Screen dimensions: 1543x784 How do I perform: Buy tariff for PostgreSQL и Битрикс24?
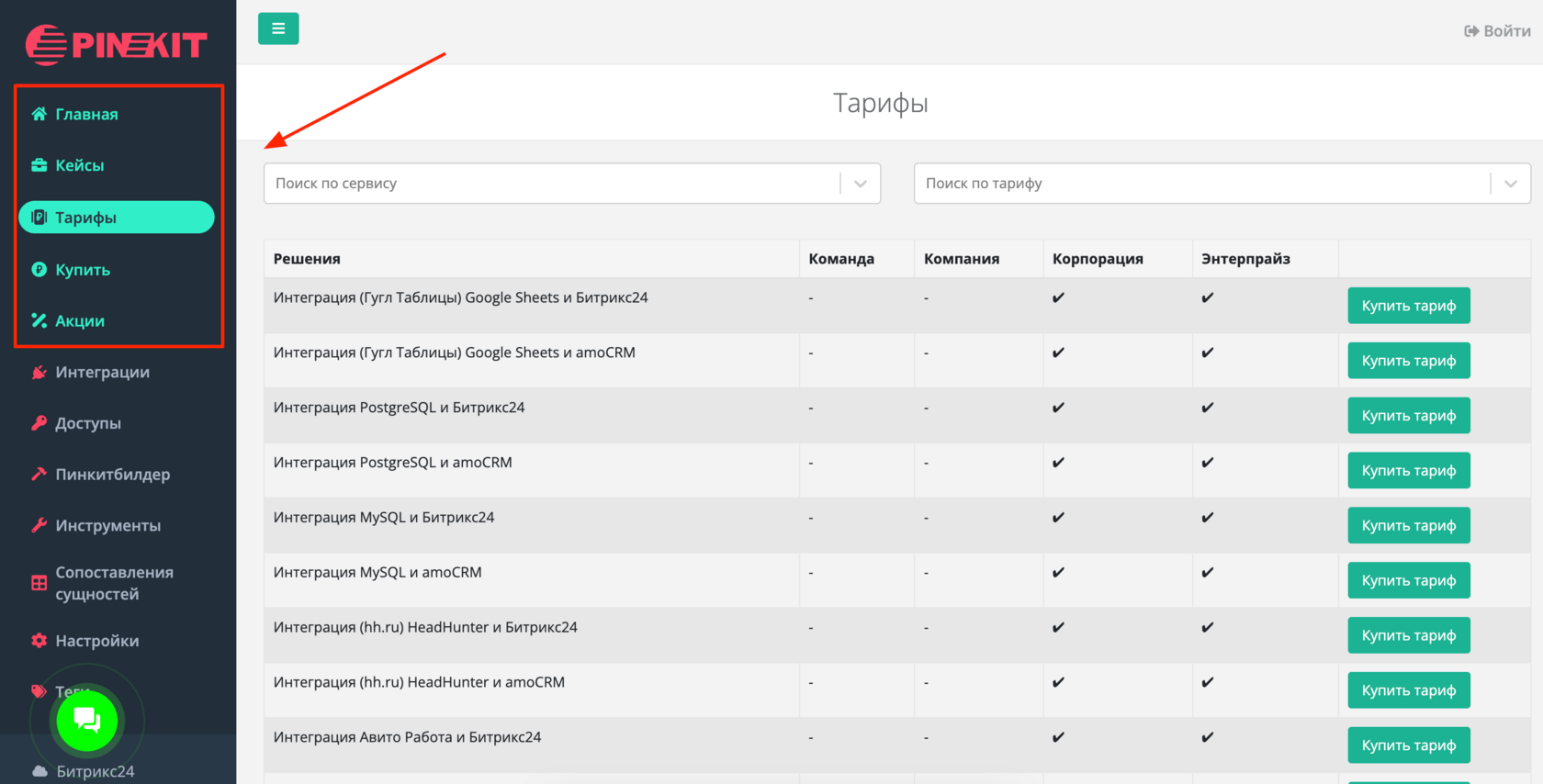pos(1409,416)
